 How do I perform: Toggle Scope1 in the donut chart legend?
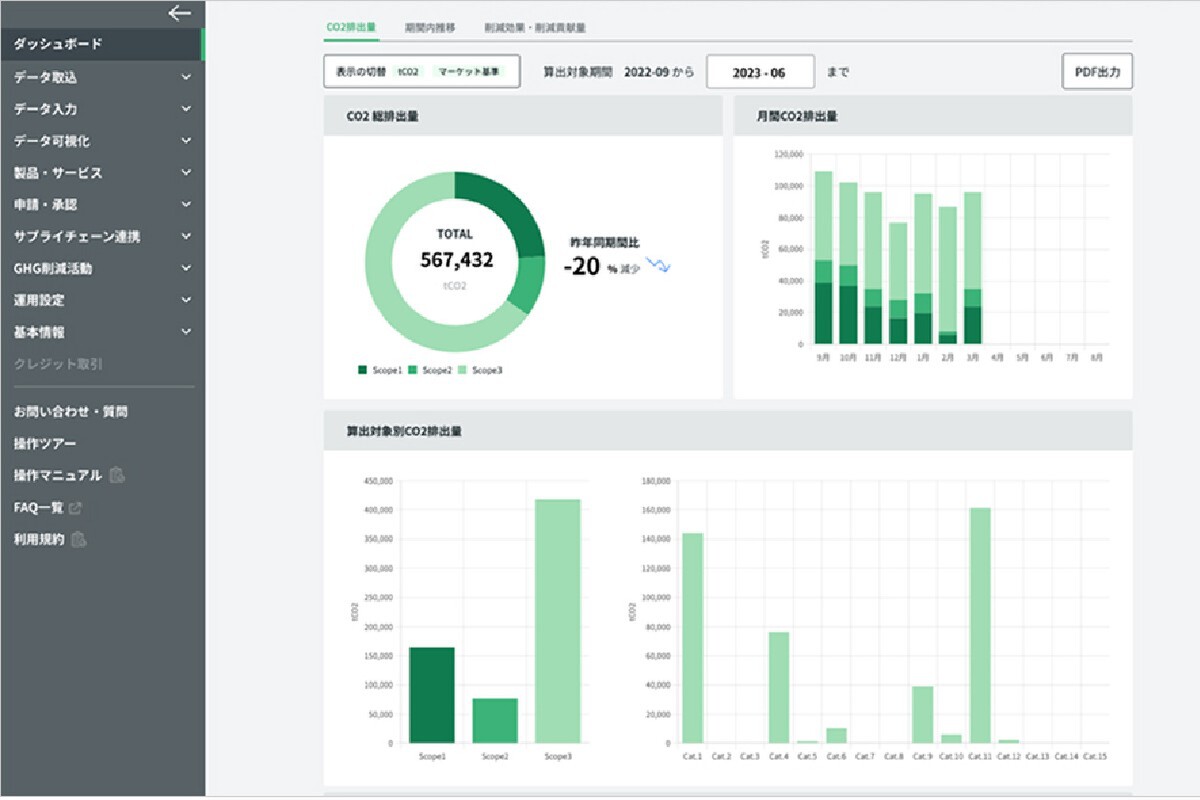coord(380,370)
